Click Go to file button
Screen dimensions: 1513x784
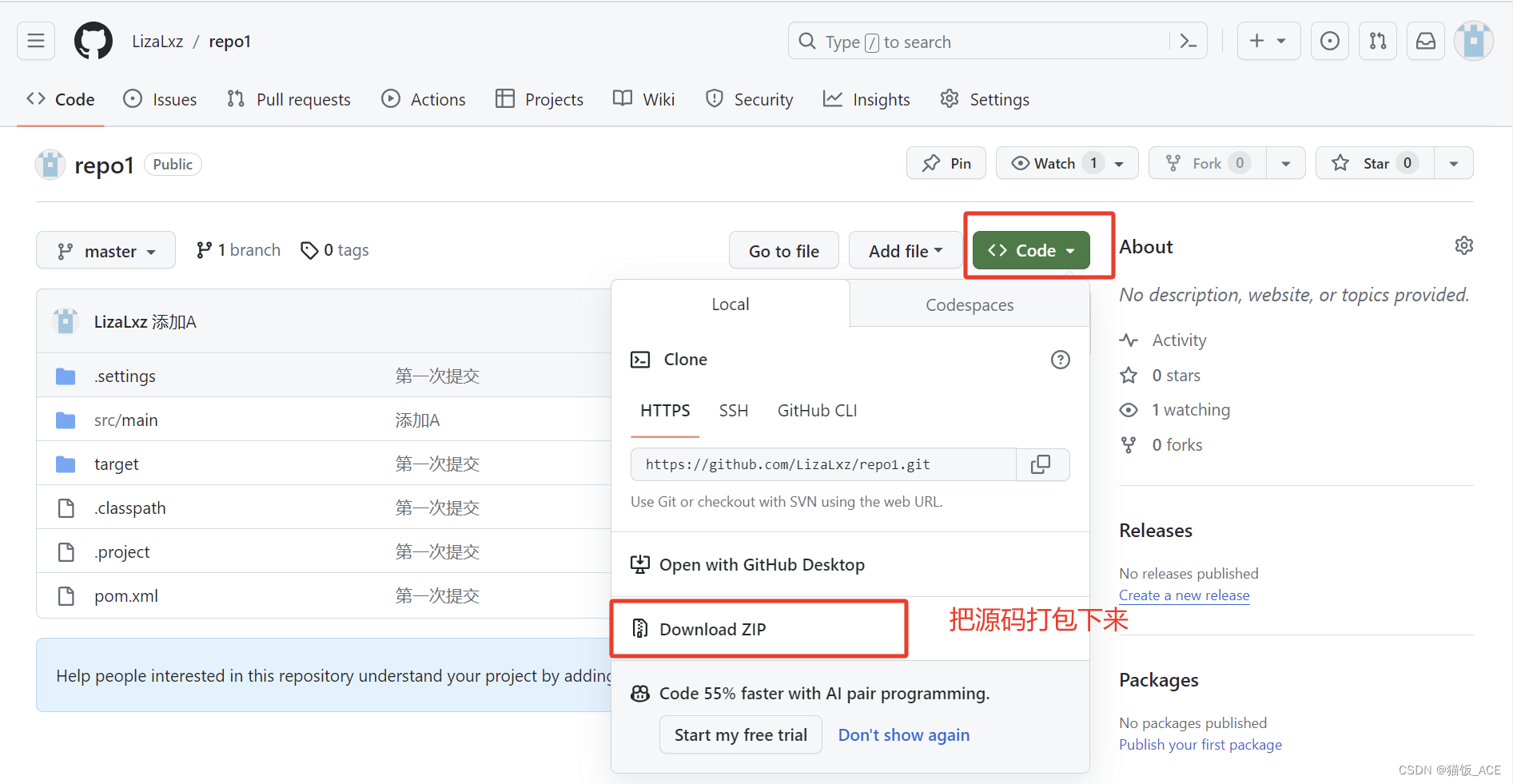tap(784, 251)
